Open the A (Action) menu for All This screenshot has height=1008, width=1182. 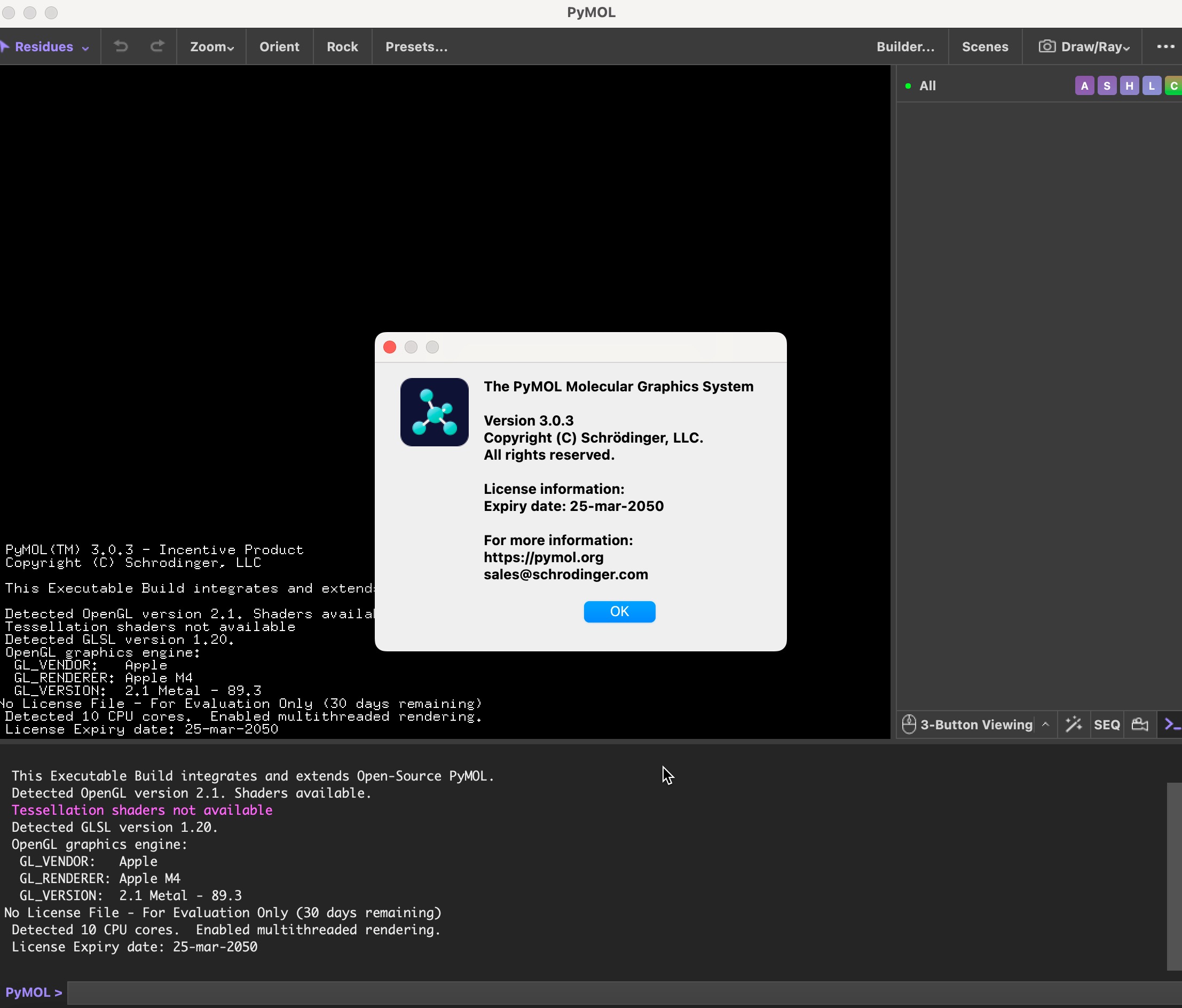pos(1084,86)
